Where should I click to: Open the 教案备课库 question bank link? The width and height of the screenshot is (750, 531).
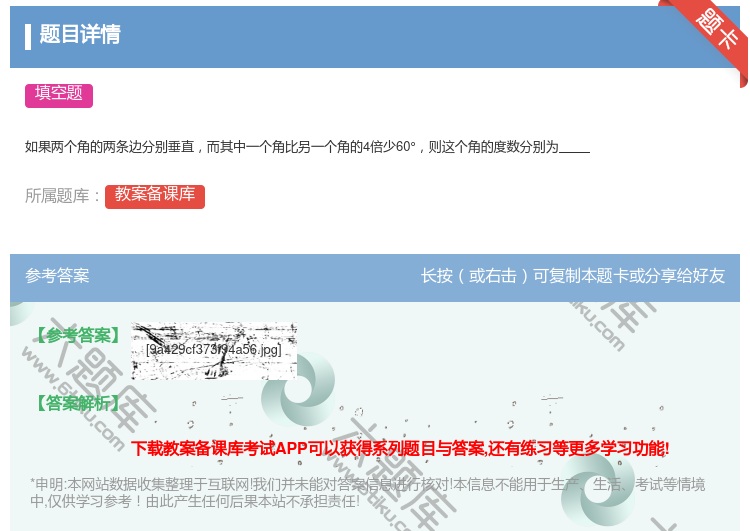point(155,196)
